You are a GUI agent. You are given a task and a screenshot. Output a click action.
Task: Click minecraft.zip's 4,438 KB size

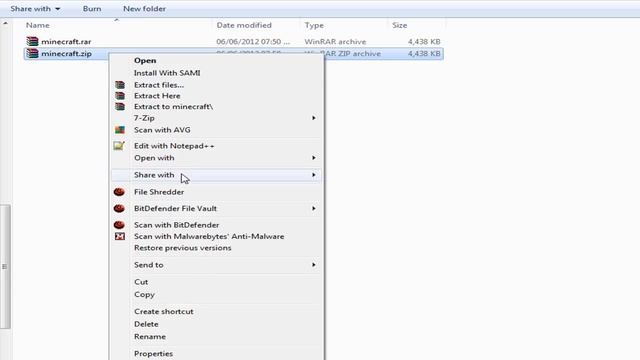point(424,54)
